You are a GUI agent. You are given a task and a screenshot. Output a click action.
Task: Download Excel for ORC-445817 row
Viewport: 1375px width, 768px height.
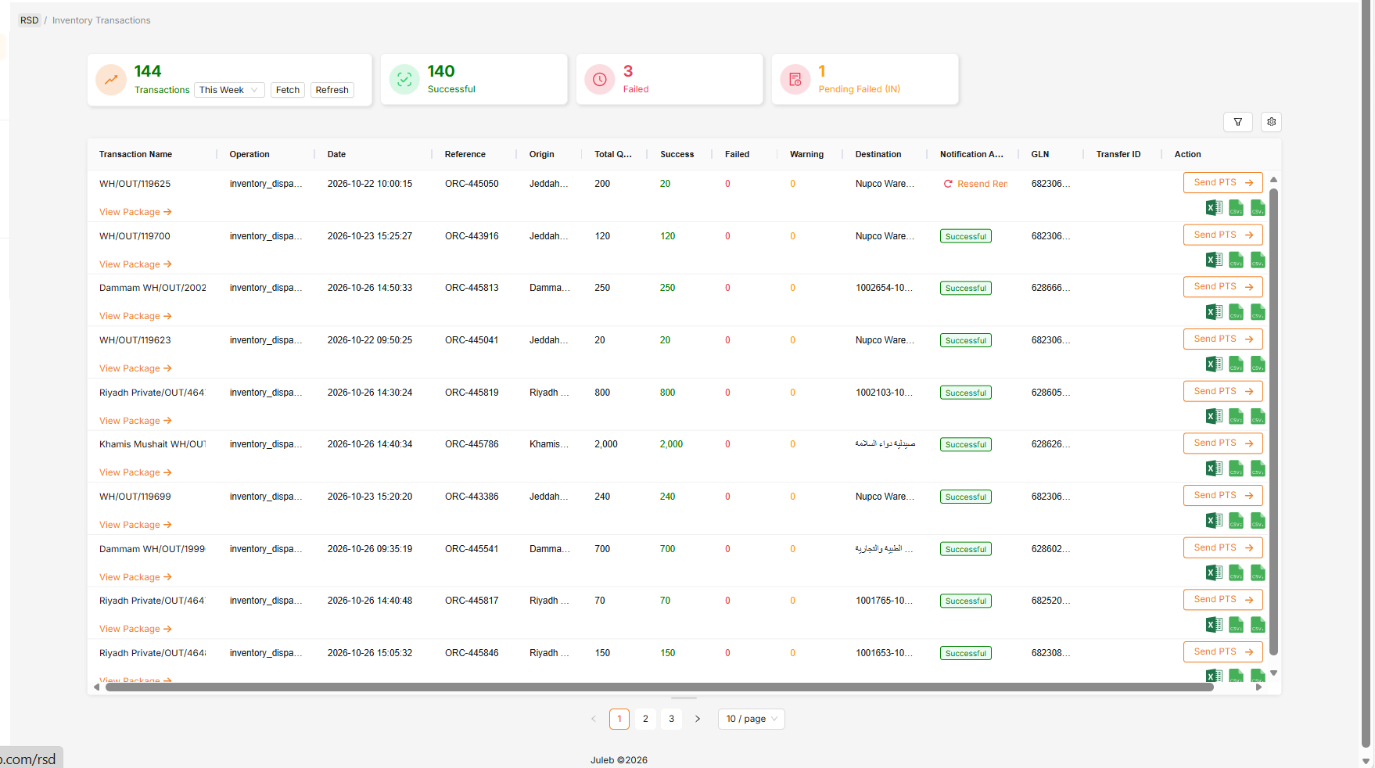tap(1213, 625)
